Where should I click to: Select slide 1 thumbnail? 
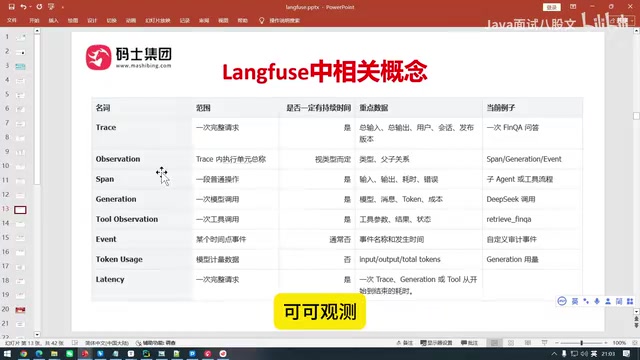click(20, 38)
